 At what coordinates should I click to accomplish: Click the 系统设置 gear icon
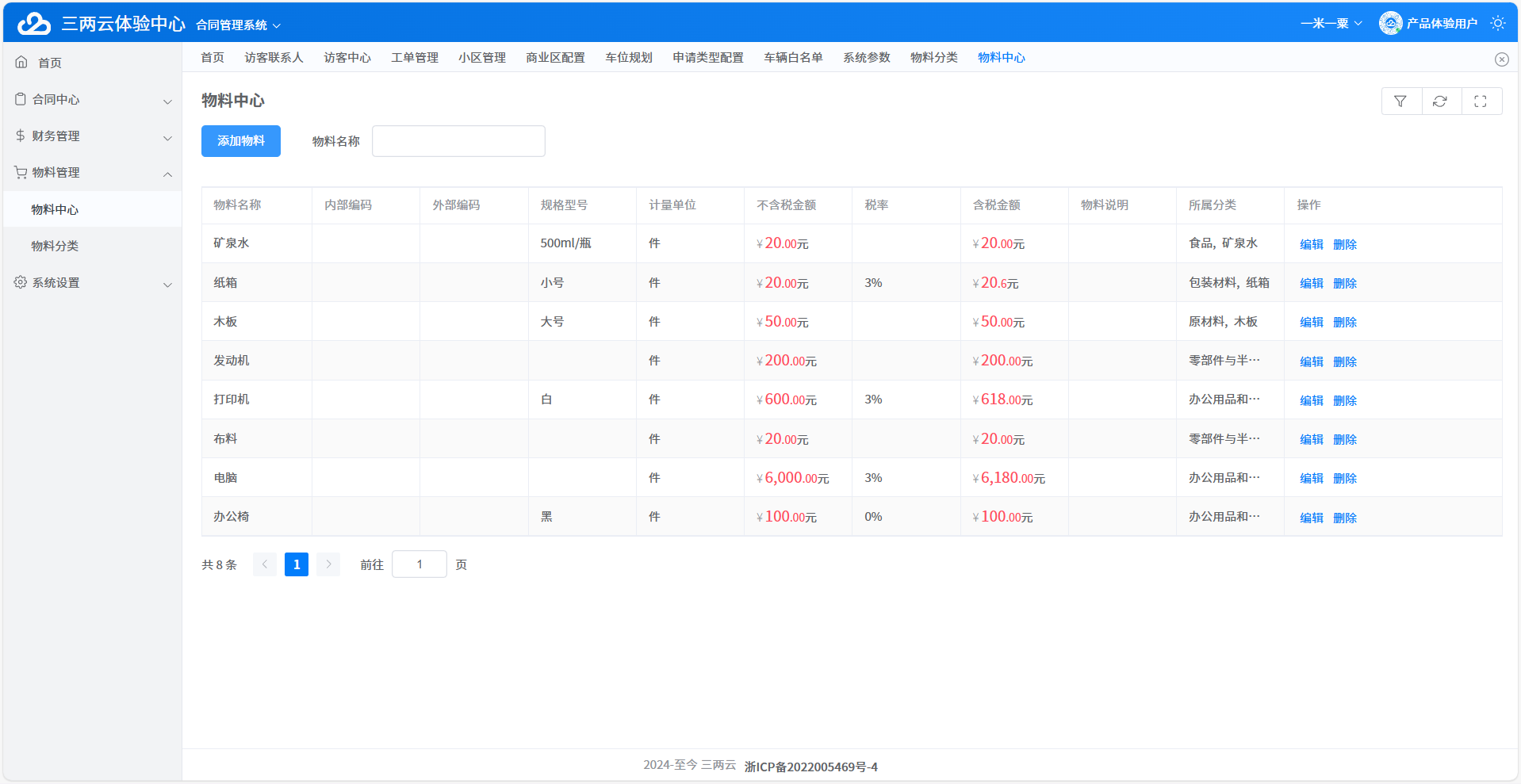tap(21, 282)
